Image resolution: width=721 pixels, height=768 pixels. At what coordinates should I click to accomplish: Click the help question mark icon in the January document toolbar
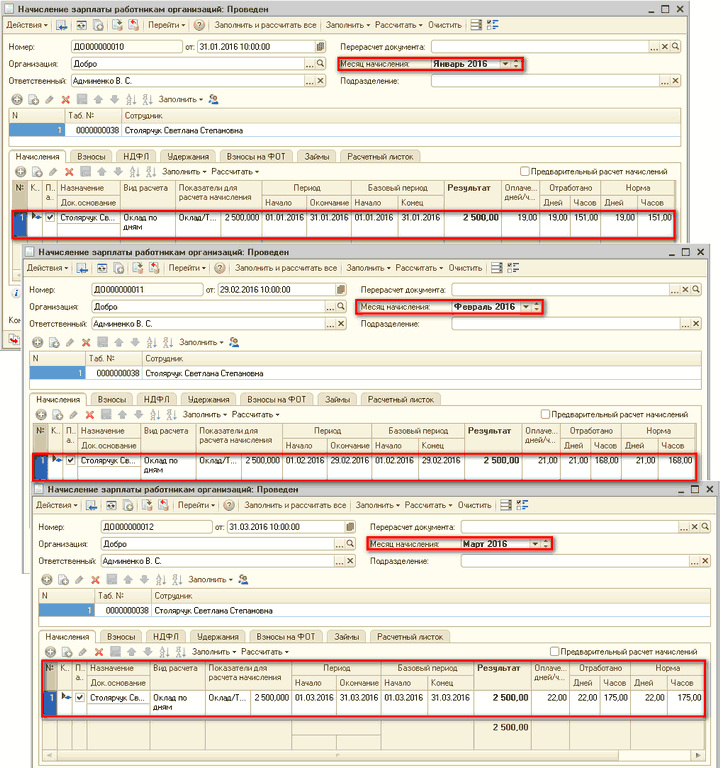click(198, 23)
